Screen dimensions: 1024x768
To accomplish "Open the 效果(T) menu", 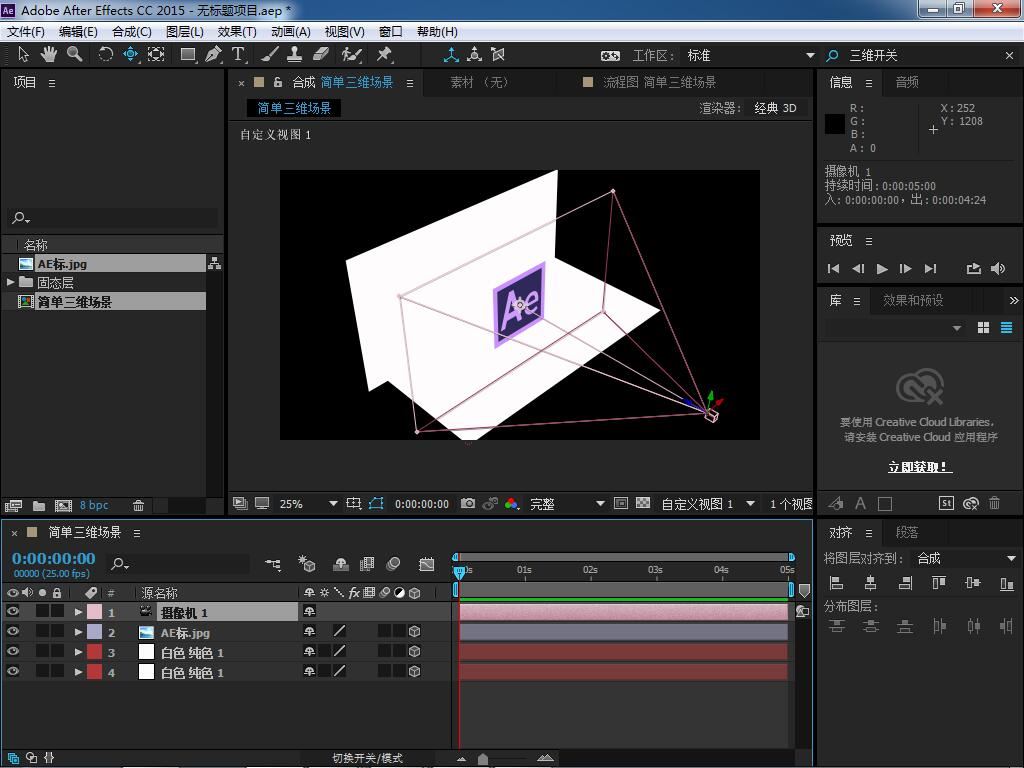I will [237, 31].
